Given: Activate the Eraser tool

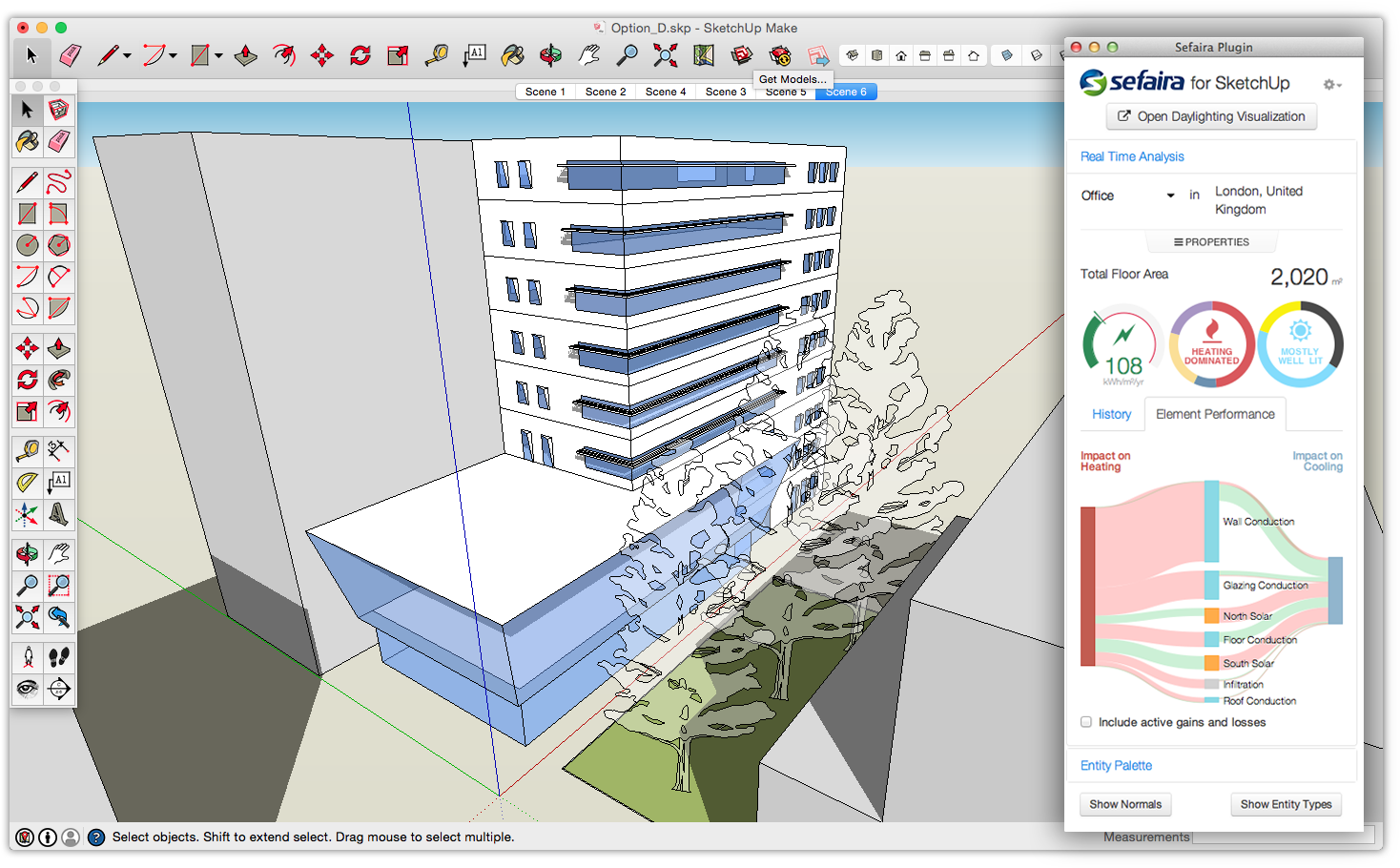Looking at the screenshot, I should coord(59,141).
